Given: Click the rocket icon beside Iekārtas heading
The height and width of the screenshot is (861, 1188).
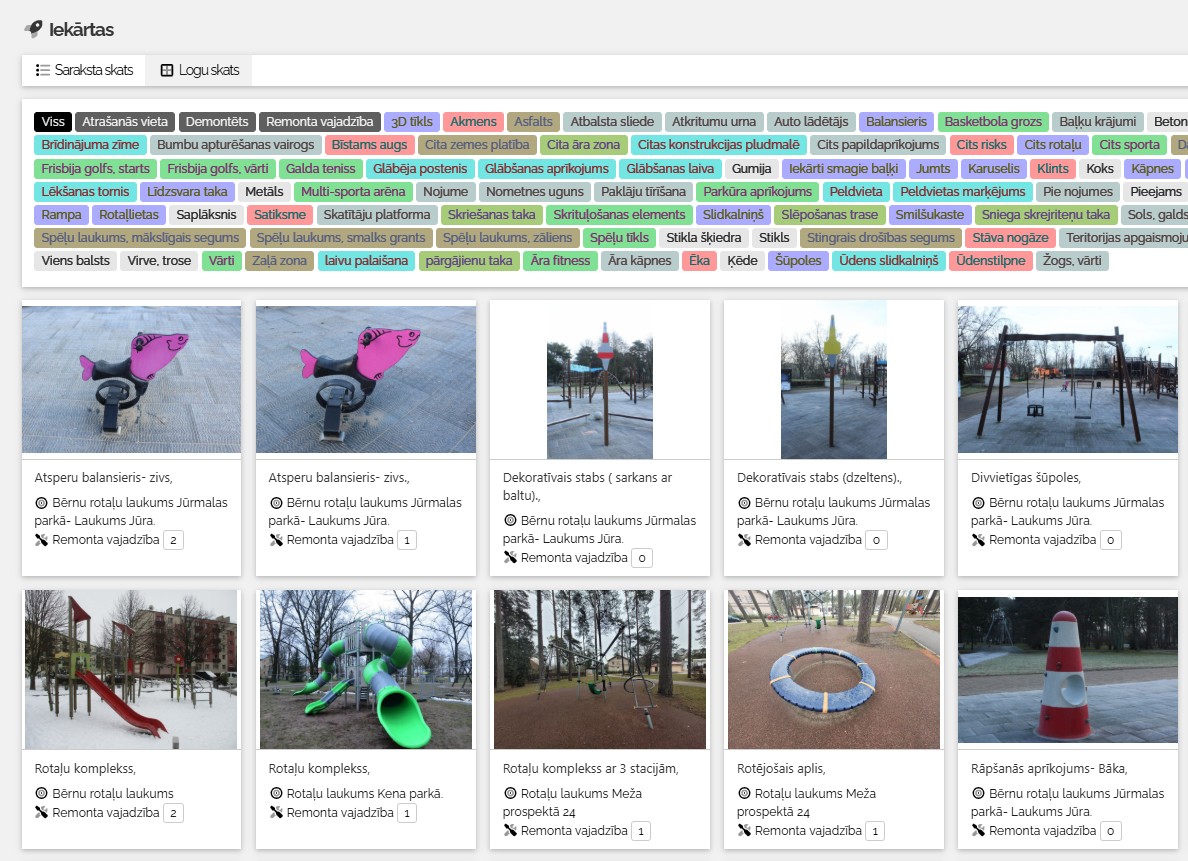Looking at the screenshot, I should (33, 29).
